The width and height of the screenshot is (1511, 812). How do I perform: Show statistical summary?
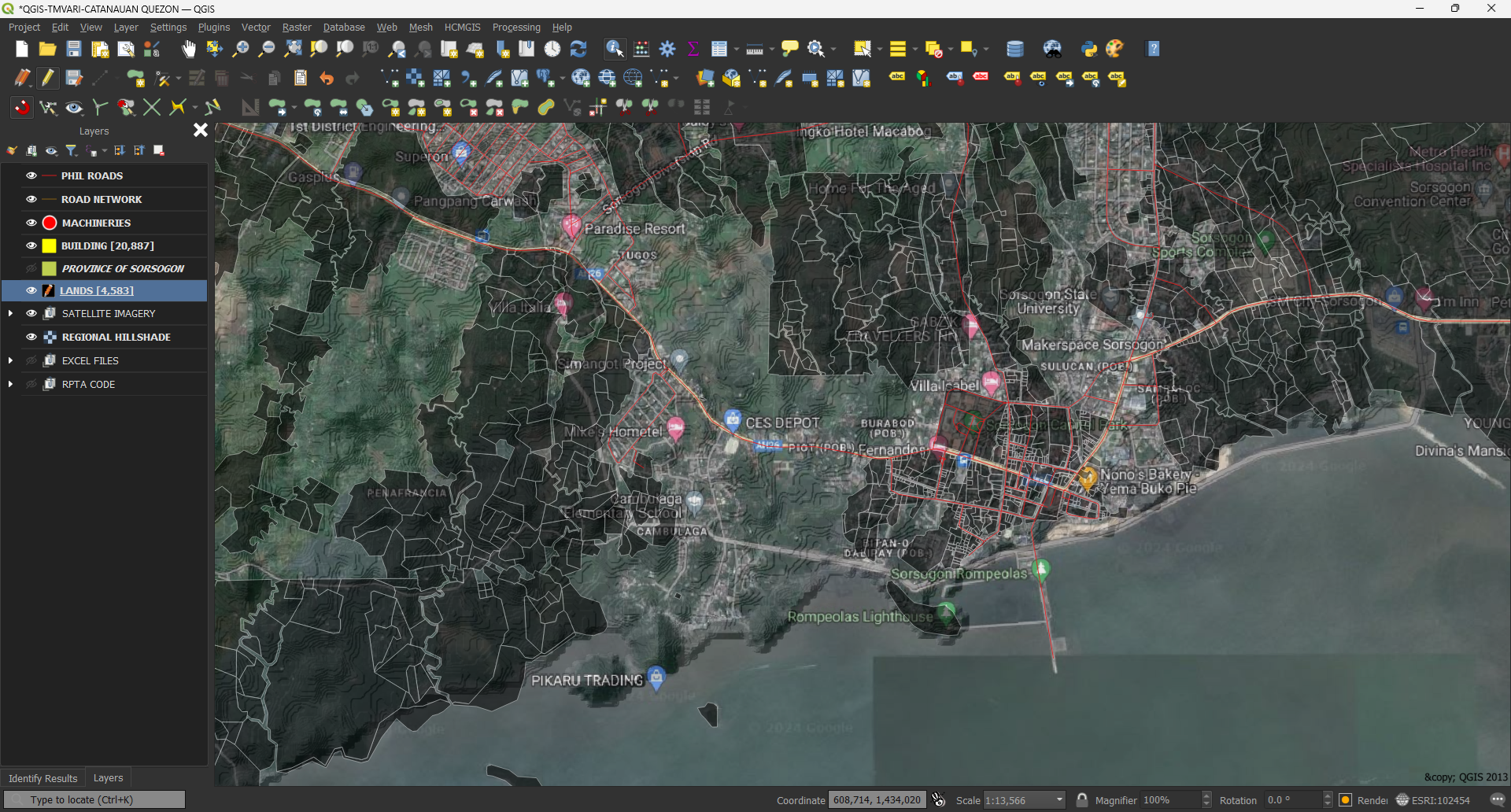pos(693,49)
